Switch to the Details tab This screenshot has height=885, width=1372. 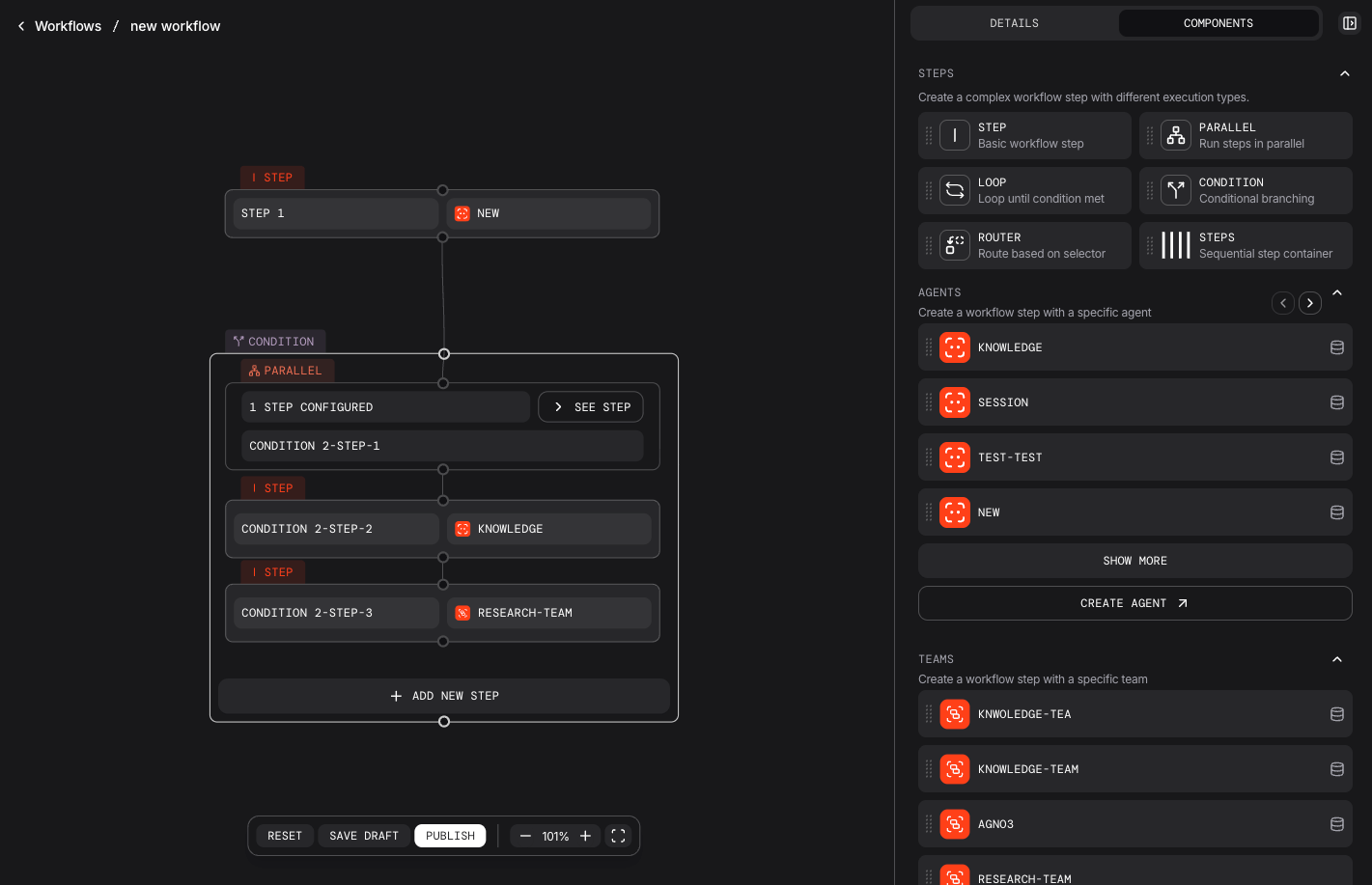click(x=1015, y=23)
